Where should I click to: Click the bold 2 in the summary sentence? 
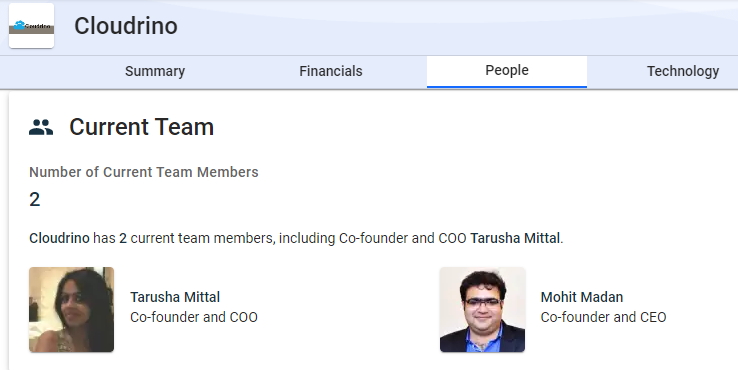[123, 238]
